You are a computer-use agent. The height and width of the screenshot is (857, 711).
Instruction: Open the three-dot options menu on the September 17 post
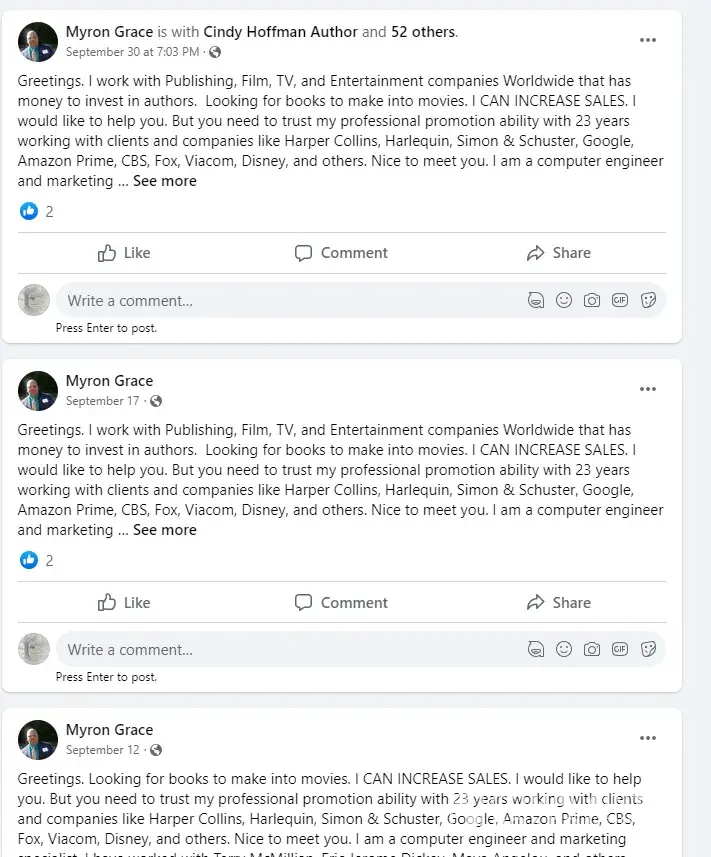(648, 389)
